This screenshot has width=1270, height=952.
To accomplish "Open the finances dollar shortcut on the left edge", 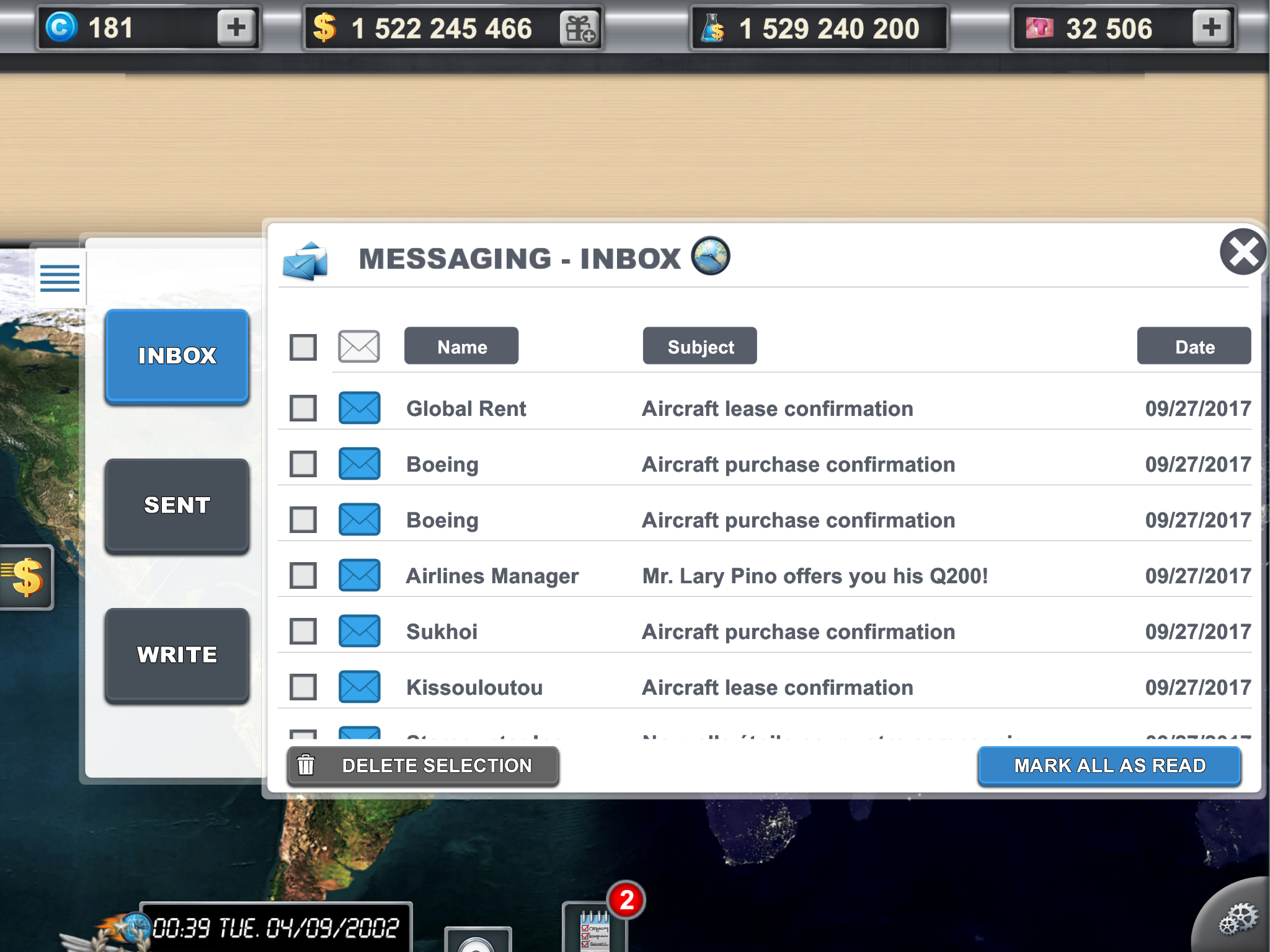I will click(26, 578).
